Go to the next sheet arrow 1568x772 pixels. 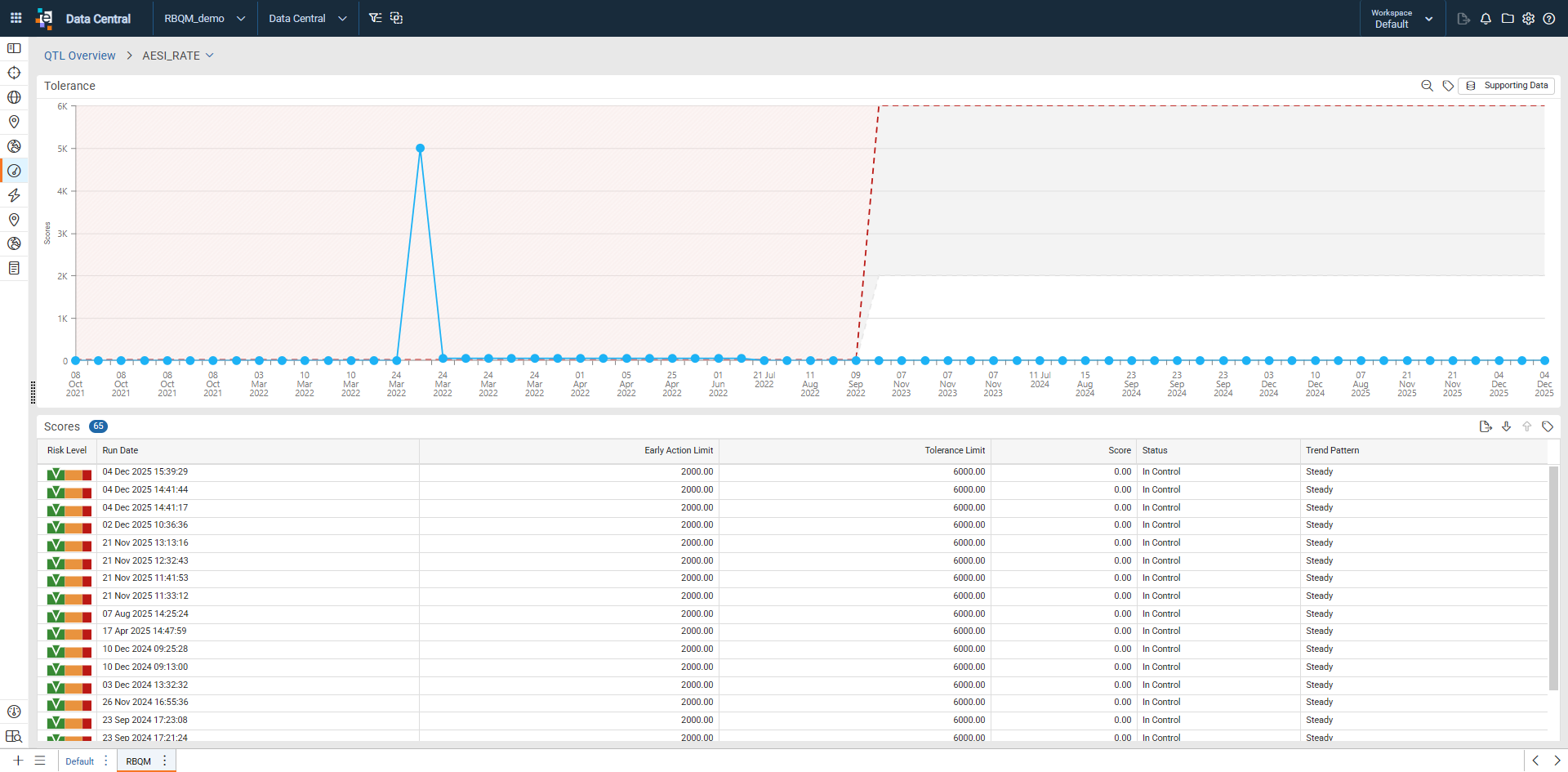(1557, 761)
